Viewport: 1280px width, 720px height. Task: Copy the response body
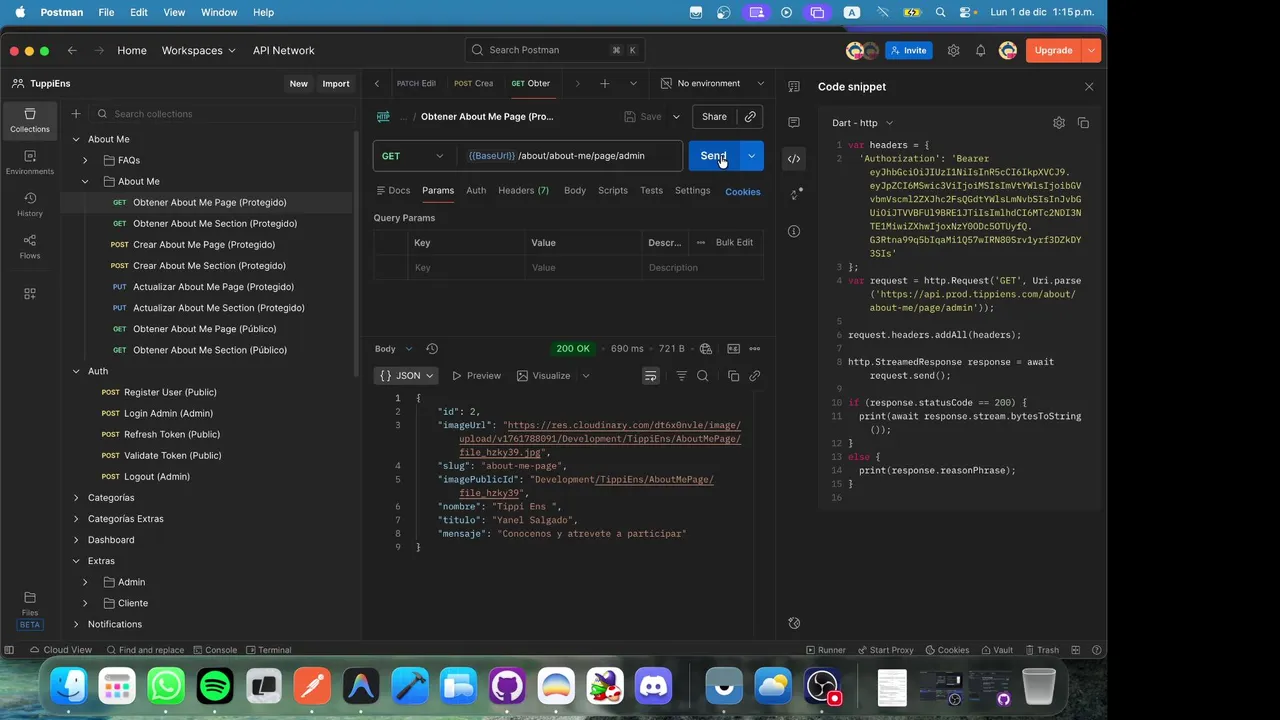pyautogui.click(x=733, y=376)
